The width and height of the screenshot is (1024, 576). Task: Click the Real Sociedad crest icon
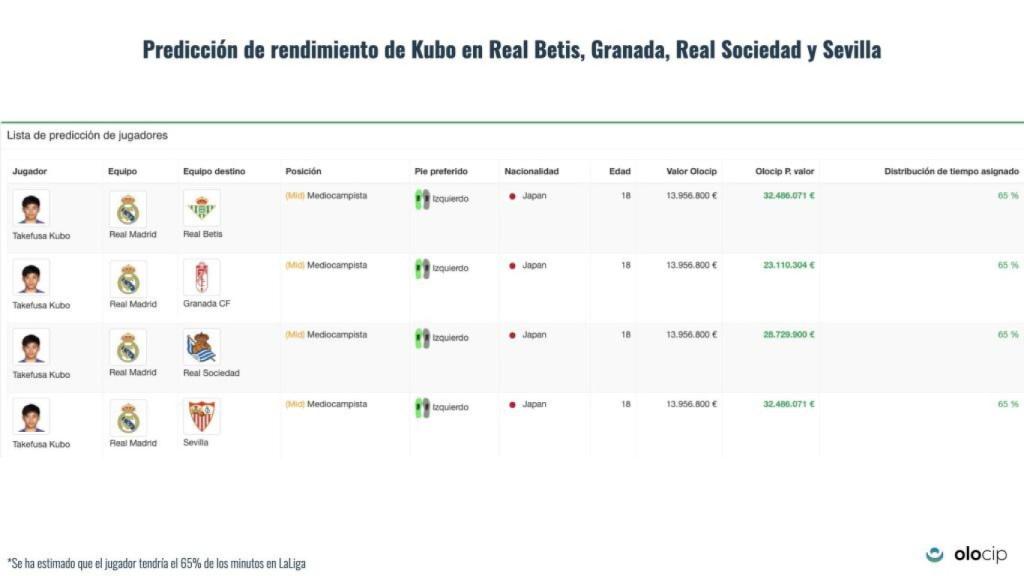point(201,347)
